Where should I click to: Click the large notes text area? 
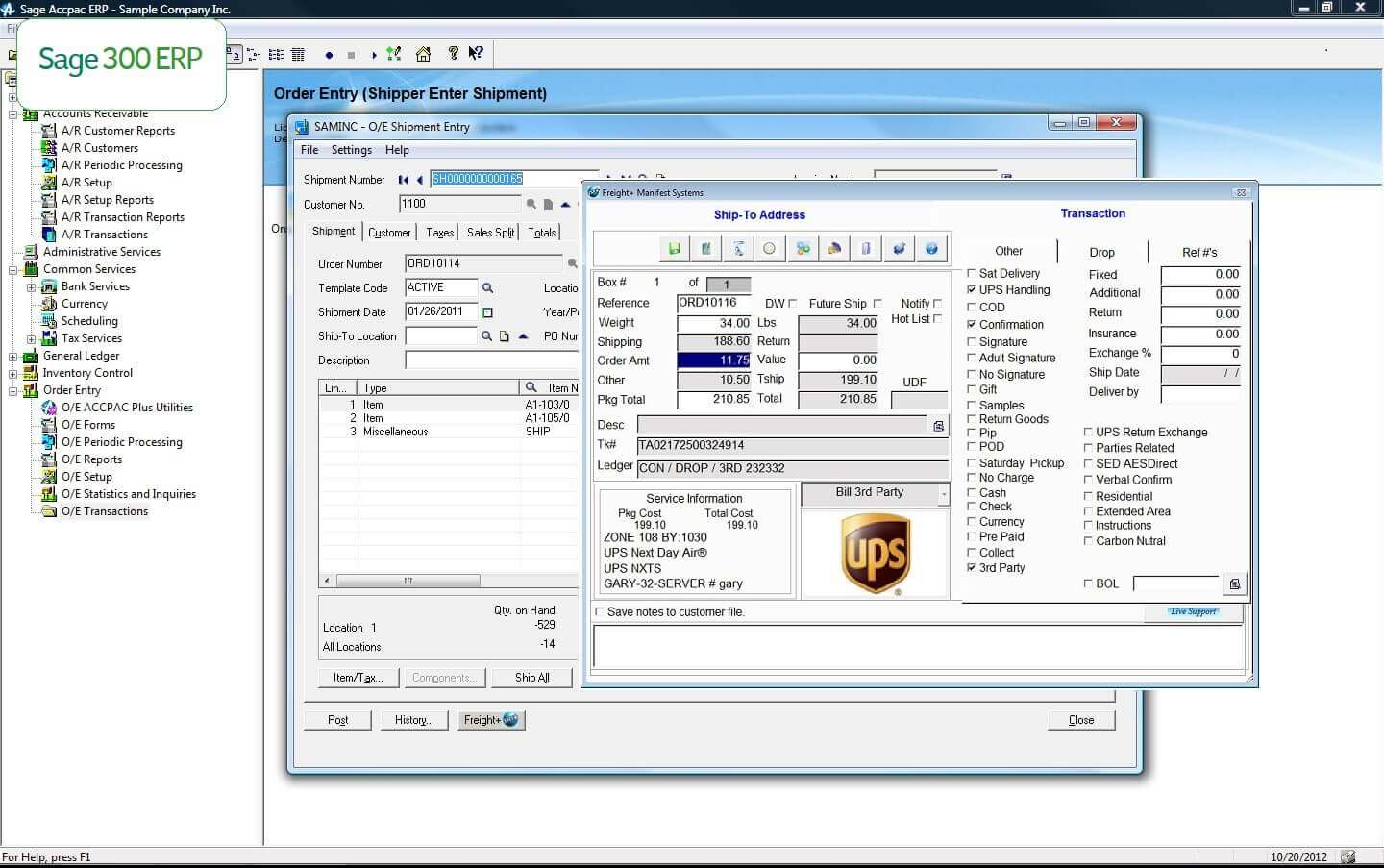coord(918,646)
